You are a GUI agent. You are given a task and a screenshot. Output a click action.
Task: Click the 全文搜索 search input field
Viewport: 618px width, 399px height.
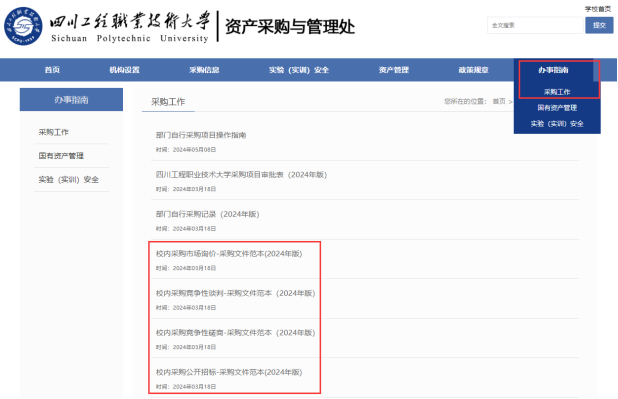click(535, 25)
